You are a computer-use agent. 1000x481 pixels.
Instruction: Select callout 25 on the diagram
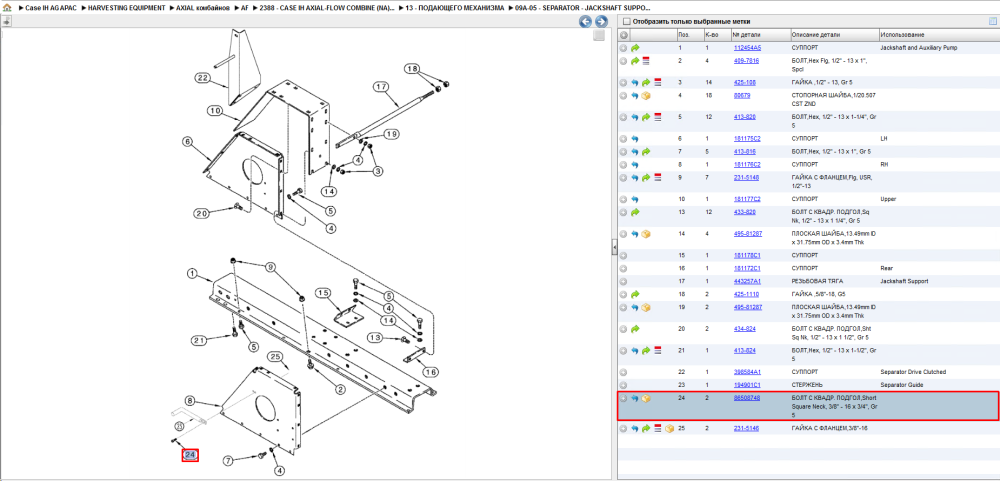[276, 356]
